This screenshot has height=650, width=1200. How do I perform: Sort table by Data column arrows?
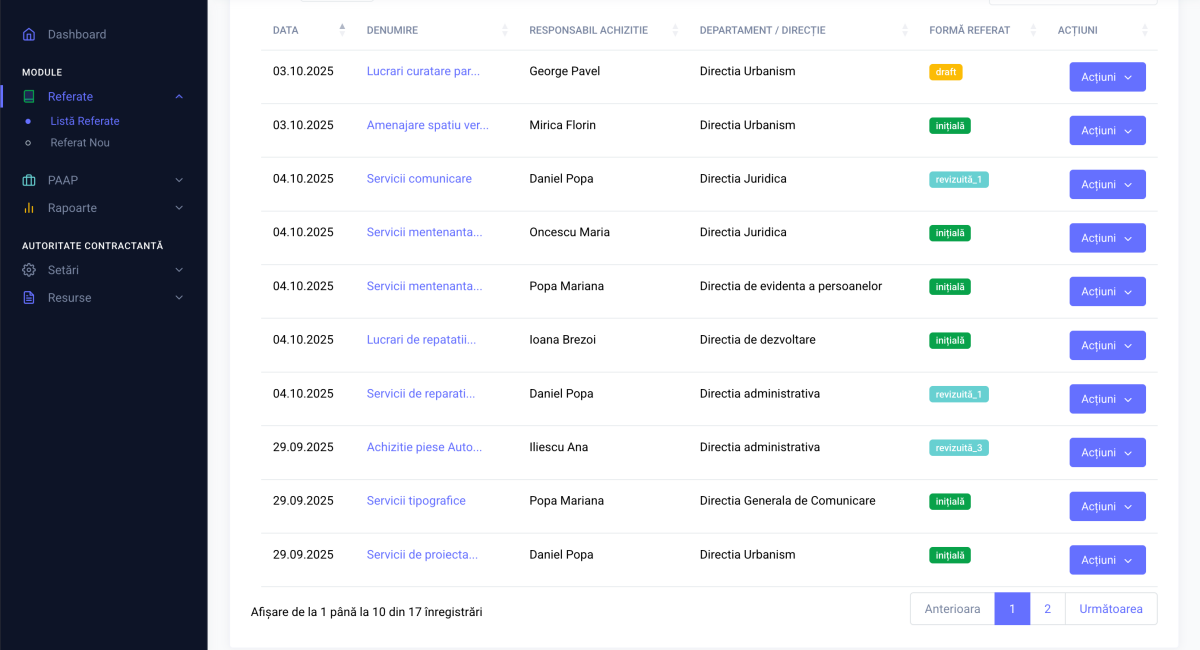[342, 30]
